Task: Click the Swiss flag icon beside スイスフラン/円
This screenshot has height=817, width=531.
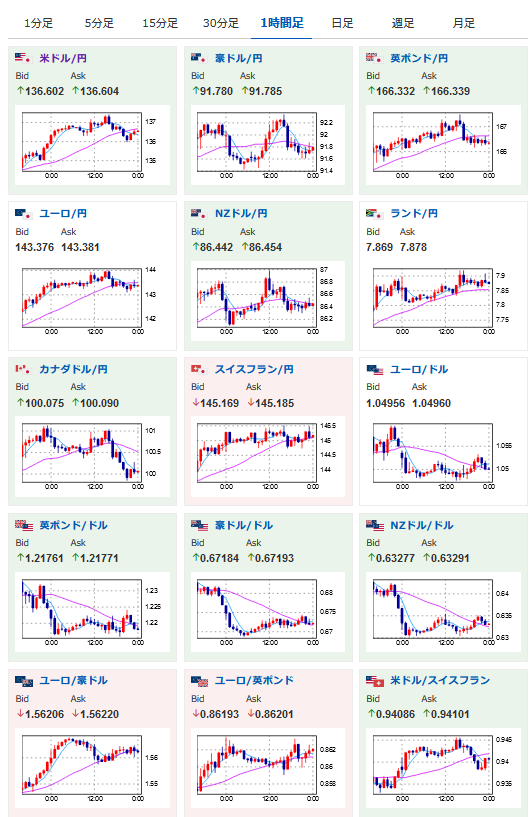Action: point(199,369)
